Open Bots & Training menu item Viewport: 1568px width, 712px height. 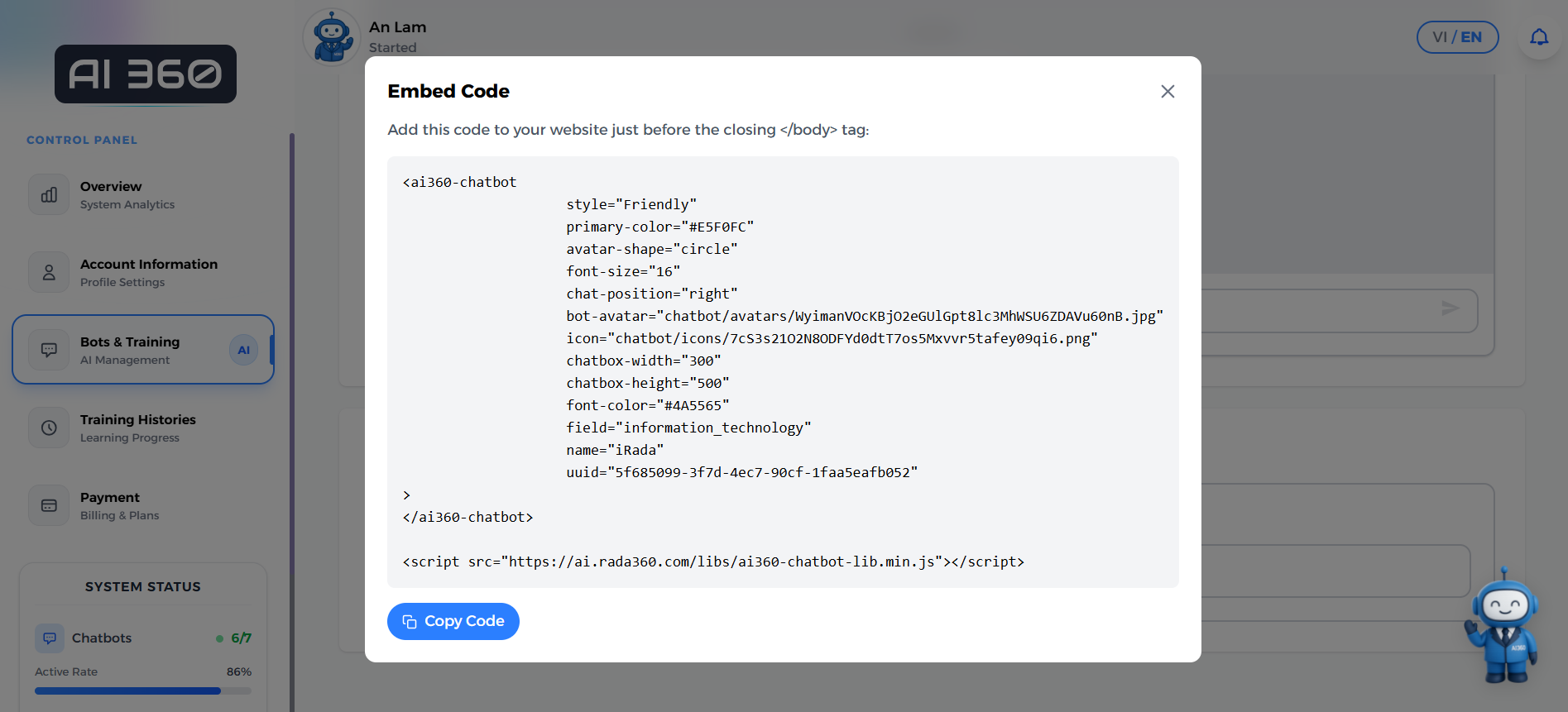[143, 350]
